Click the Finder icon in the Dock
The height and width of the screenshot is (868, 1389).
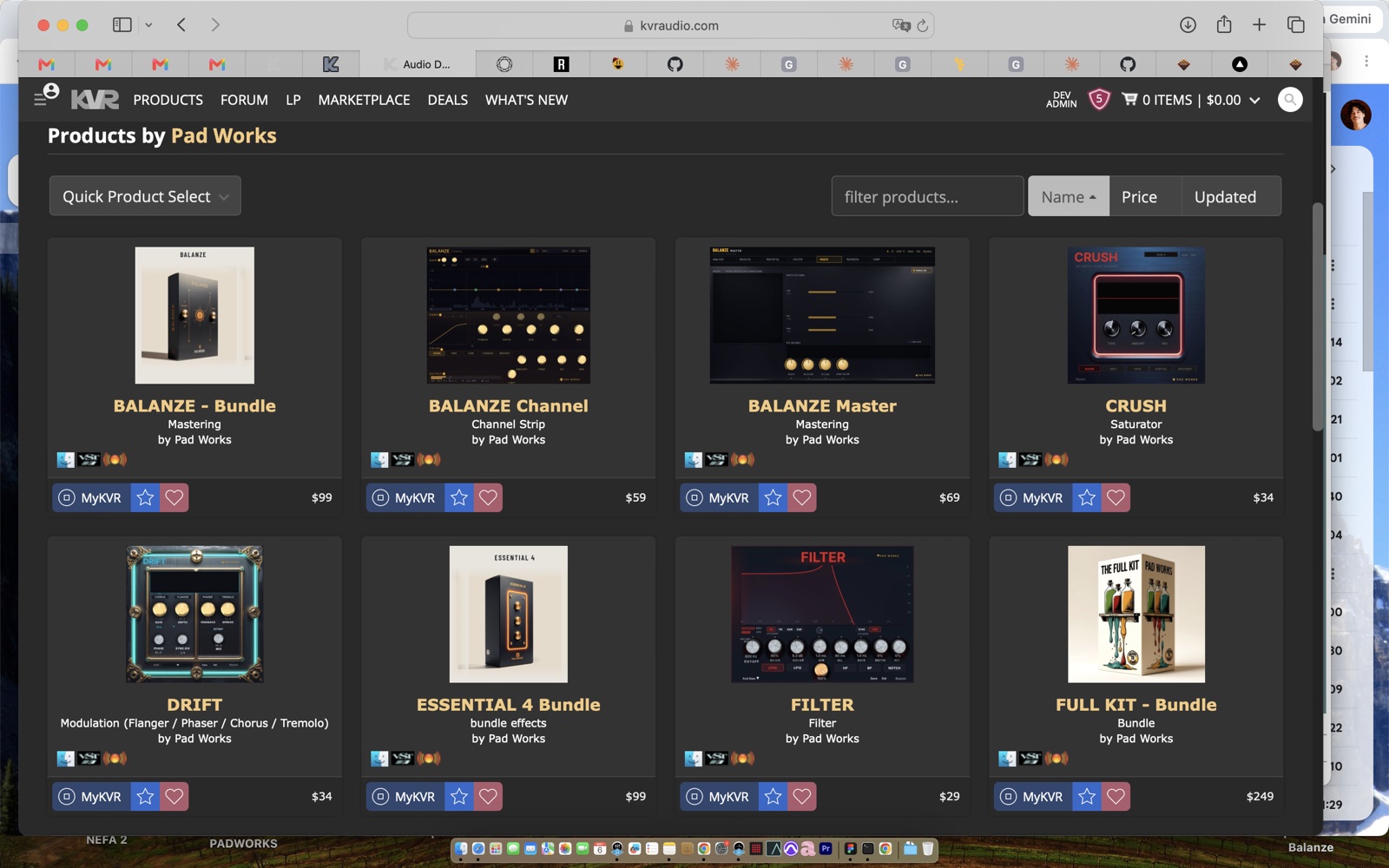[461, 848]
